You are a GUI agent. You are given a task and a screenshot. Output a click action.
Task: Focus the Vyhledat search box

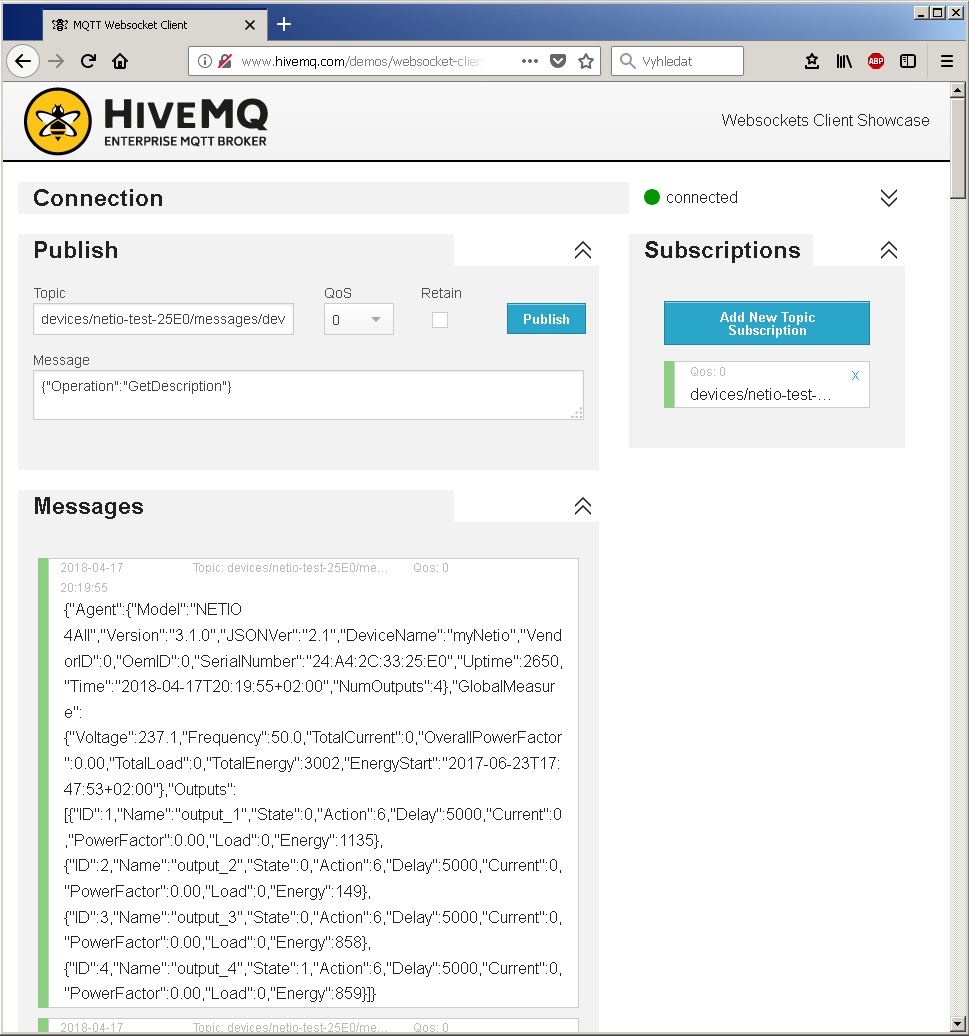coord(678,61)
